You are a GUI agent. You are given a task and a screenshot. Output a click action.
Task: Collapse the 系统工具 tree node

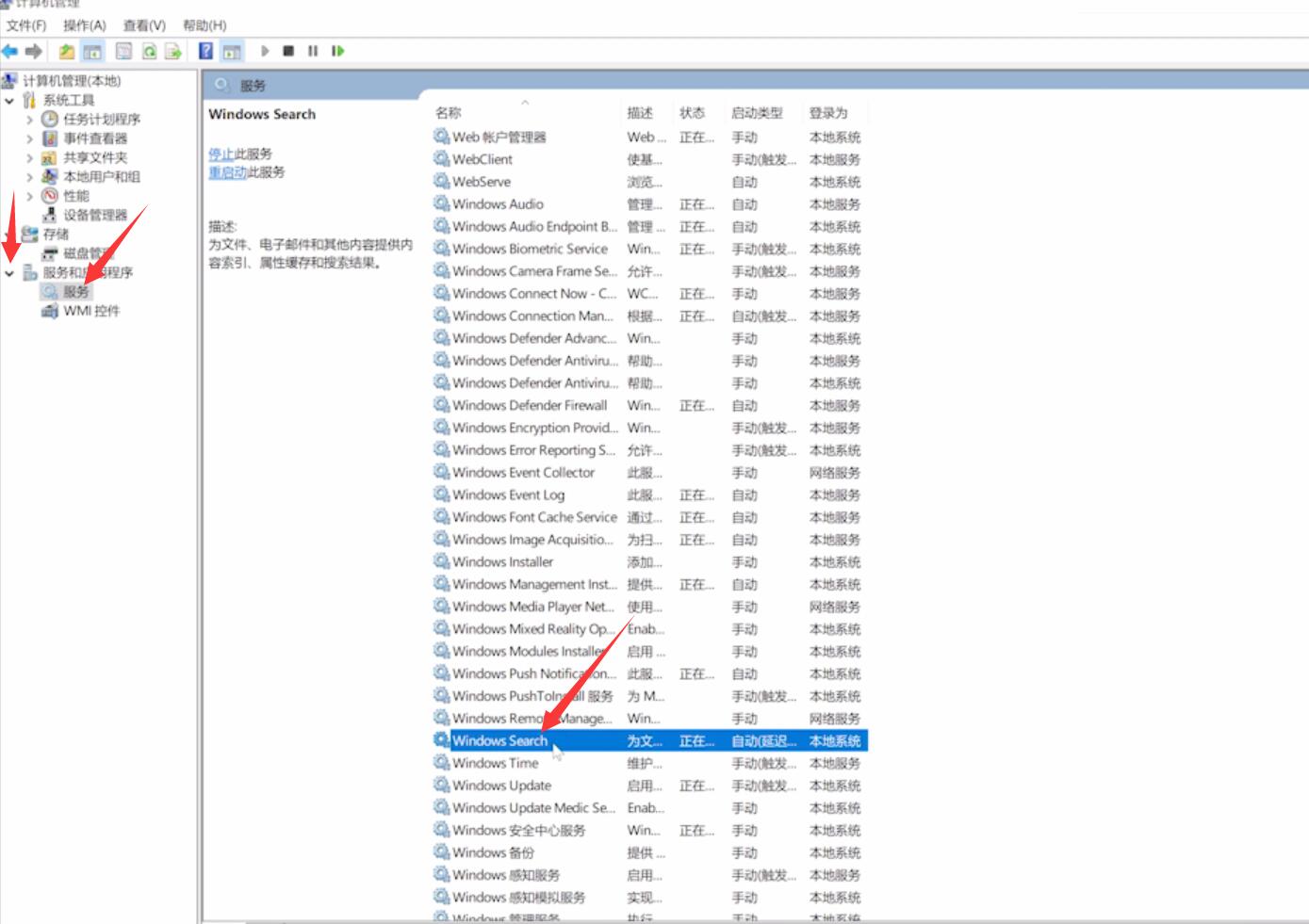click(9, 100)
